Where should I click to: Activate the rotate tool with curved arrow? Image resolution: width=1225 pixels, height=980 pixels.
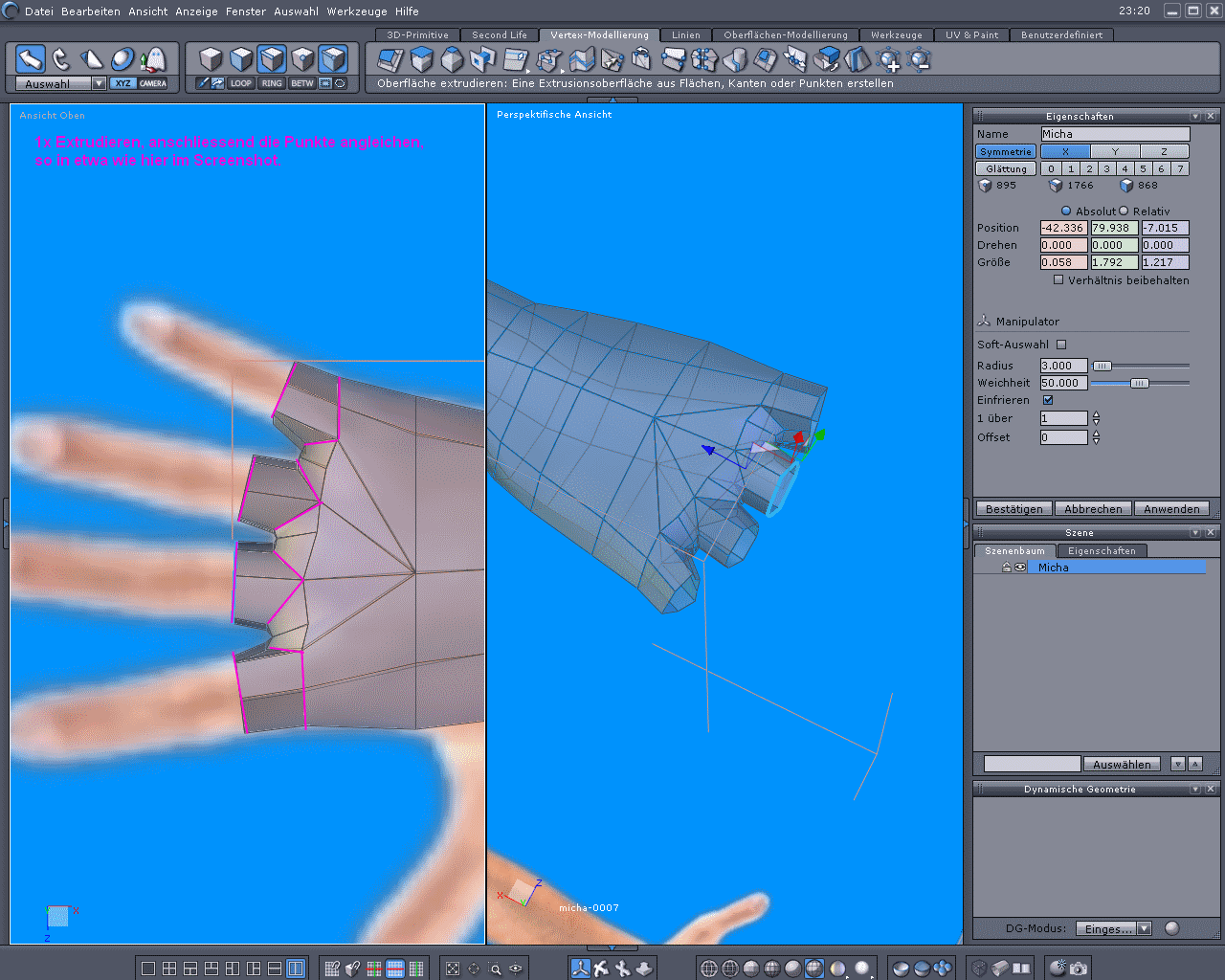(61, 59)
